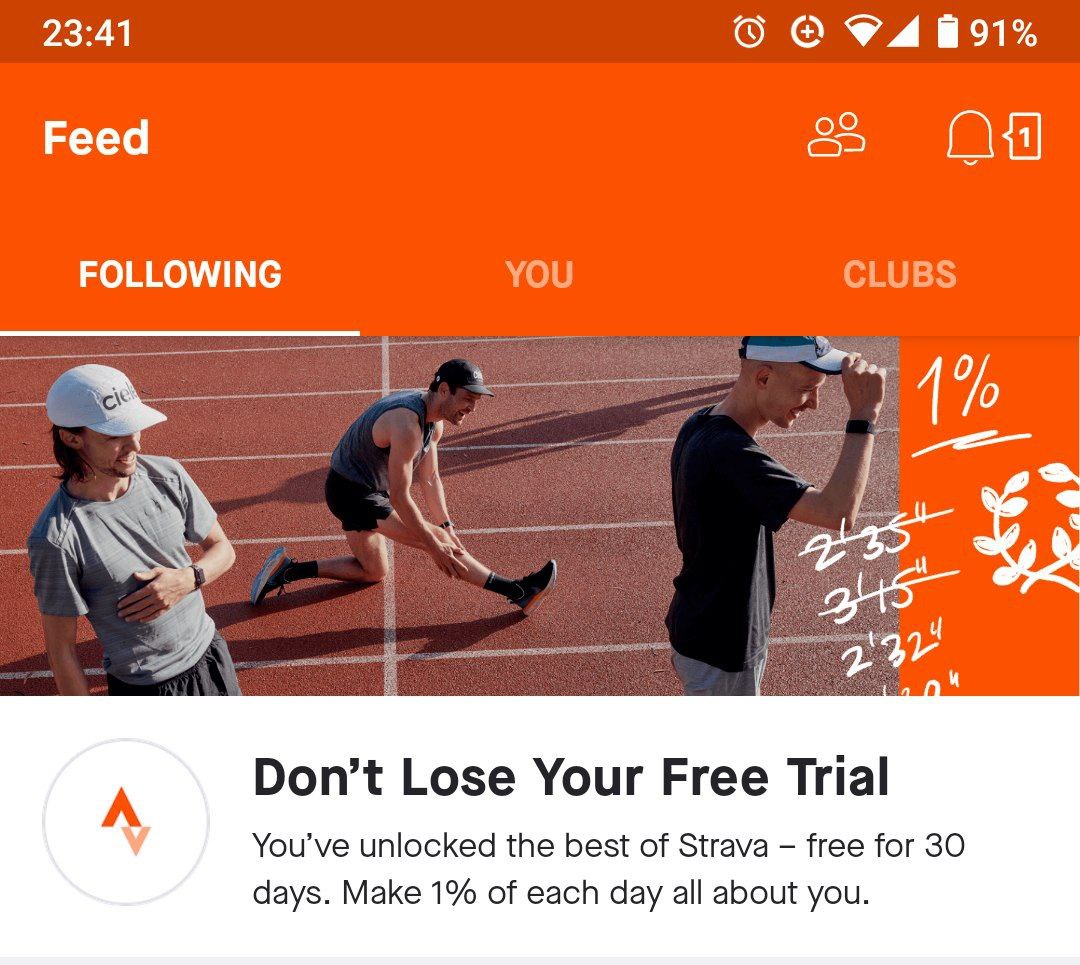Tap the Wi-Fi signal status icon
Image resolution: width=1080 pixels, height=965 pixels.
click(862, 32)
